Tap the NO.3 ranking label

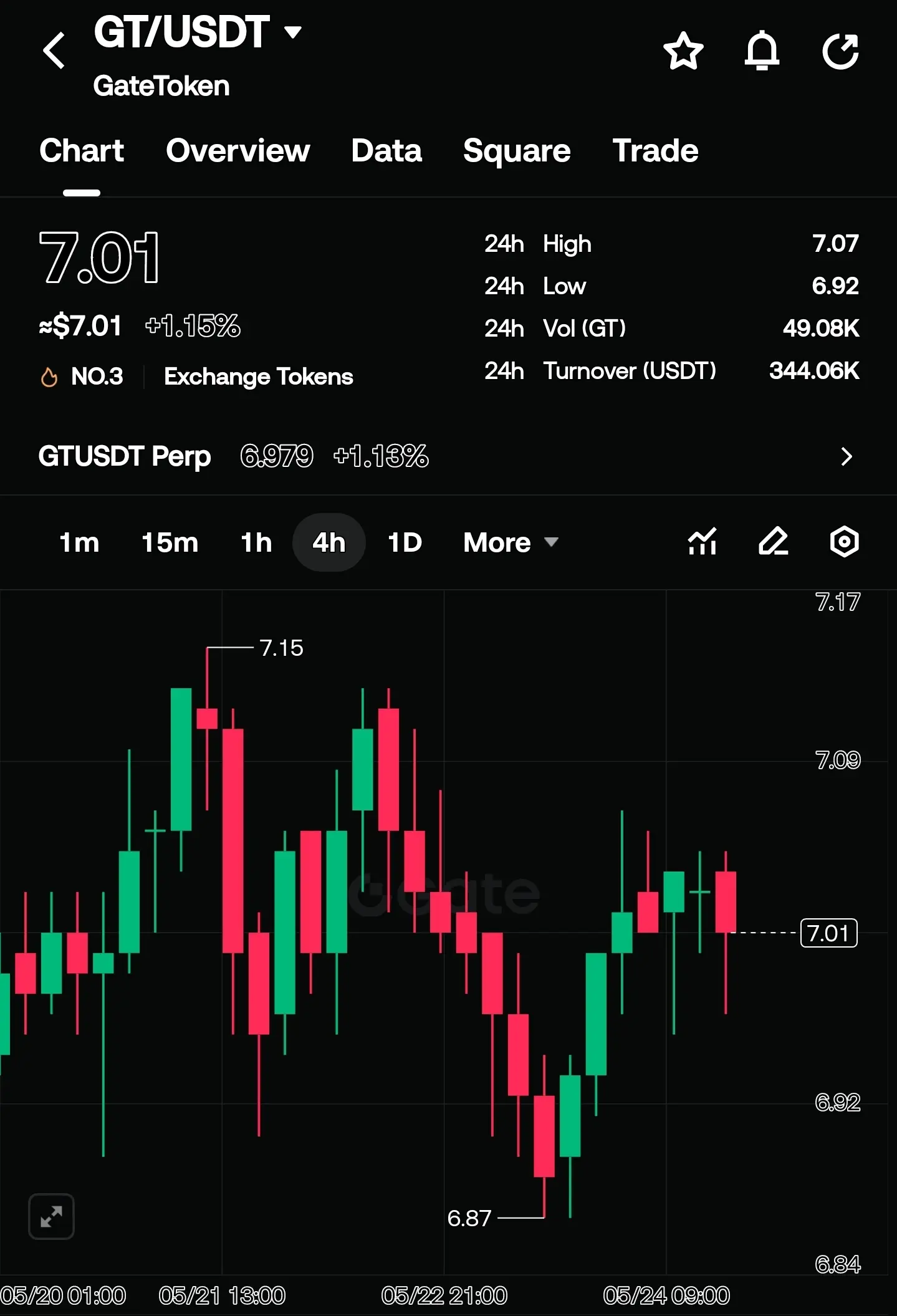pyautogui.click(x=97, y=377)
